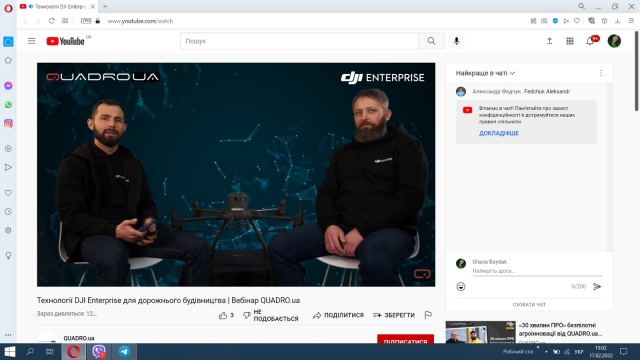The image size is (640, 360).
Task: Open chat options three-dot menu
Action: coord(600,73)
